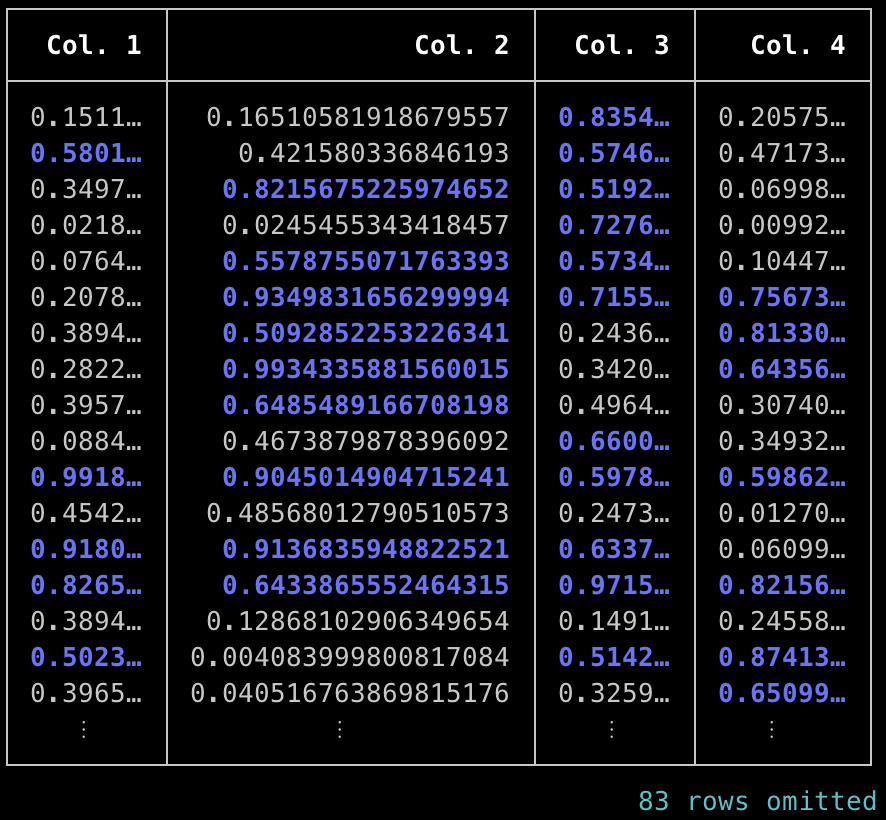The width and height of the screenshot is (886, 820).
Task: Select the Col. 4 cell 0.75673…
Action: (782, 297)
